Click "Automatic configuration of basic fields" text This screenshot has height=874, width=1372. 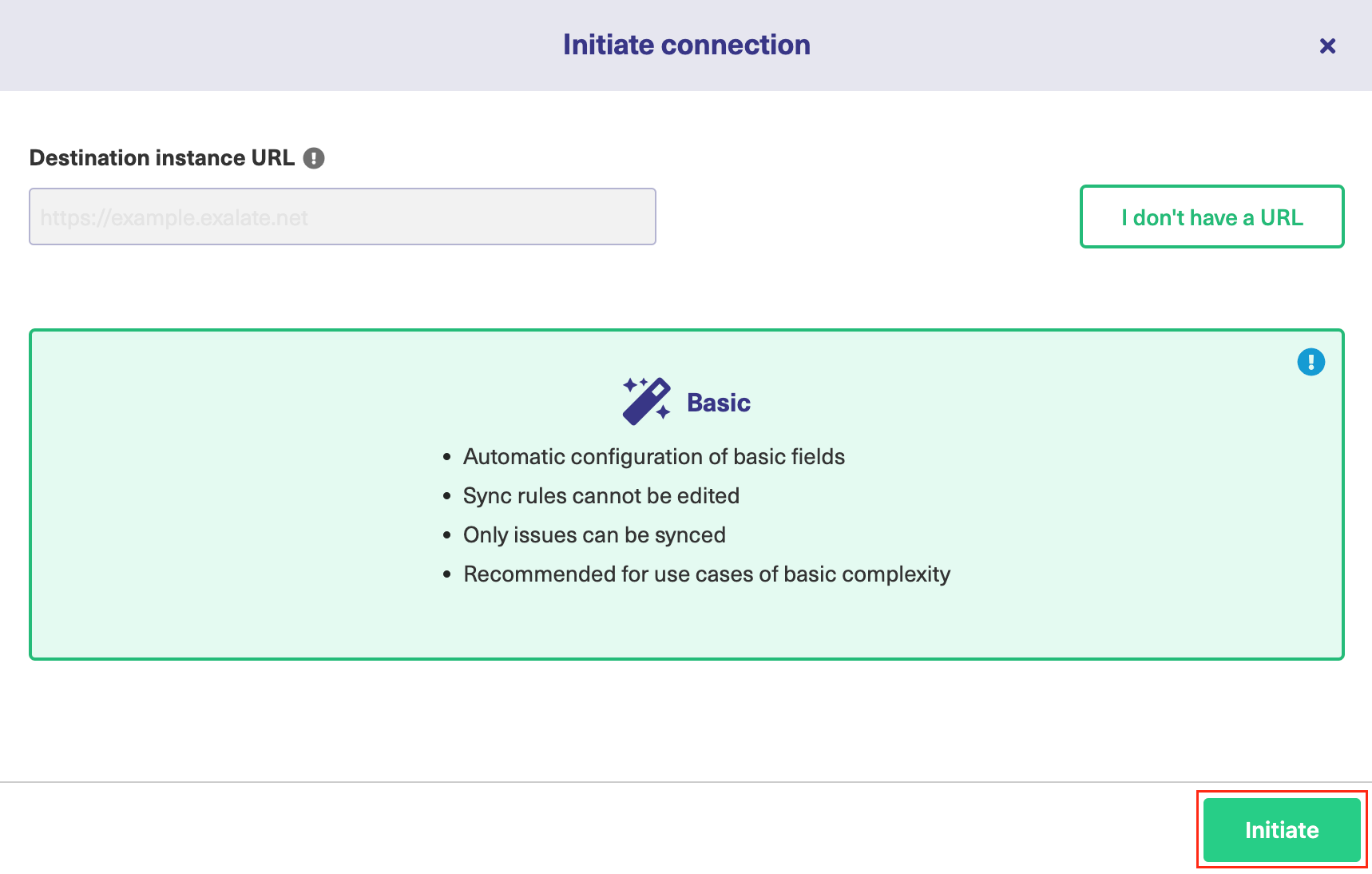pos(653,457)
